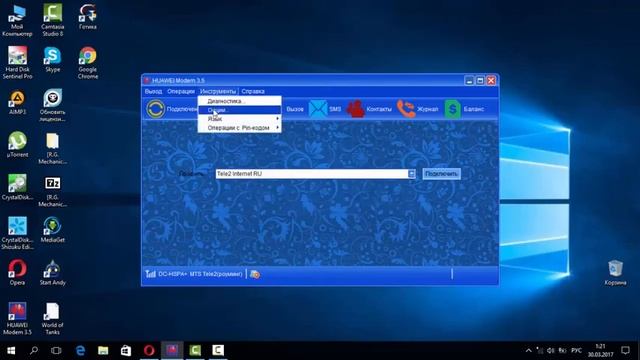Click the Подключить button
The width and height of the screenshot is (640, 360).
coord(441,173)
